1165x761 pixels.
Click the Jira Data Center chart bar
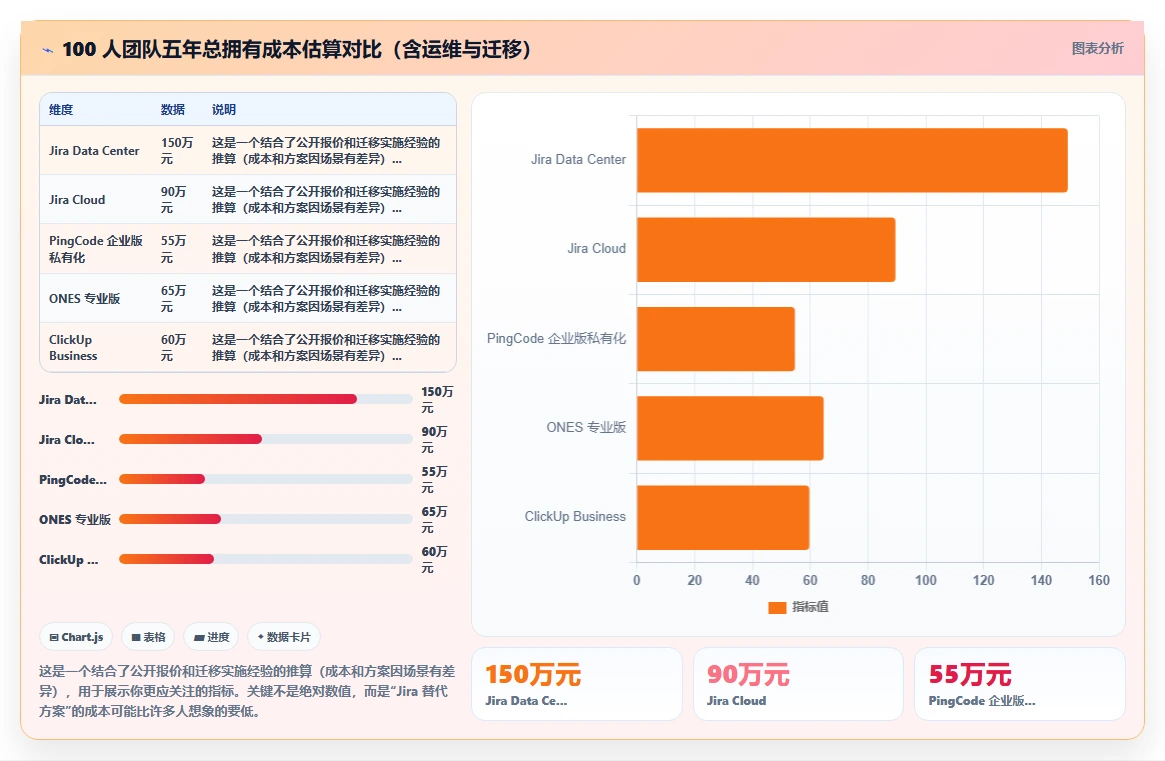pyautogui.click(x=852, y=160)
